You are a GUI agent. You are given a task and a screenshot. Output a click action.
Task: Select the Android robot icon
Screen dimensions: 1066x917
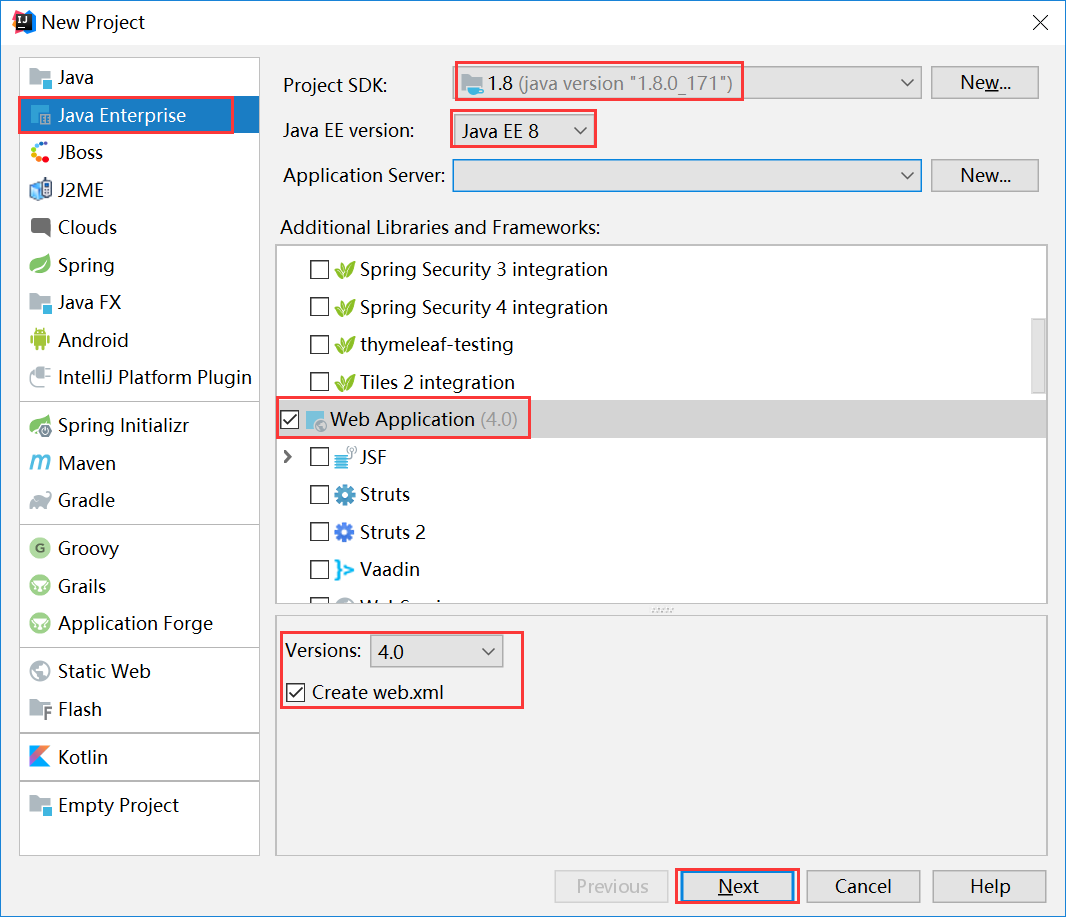coord(41,339)
